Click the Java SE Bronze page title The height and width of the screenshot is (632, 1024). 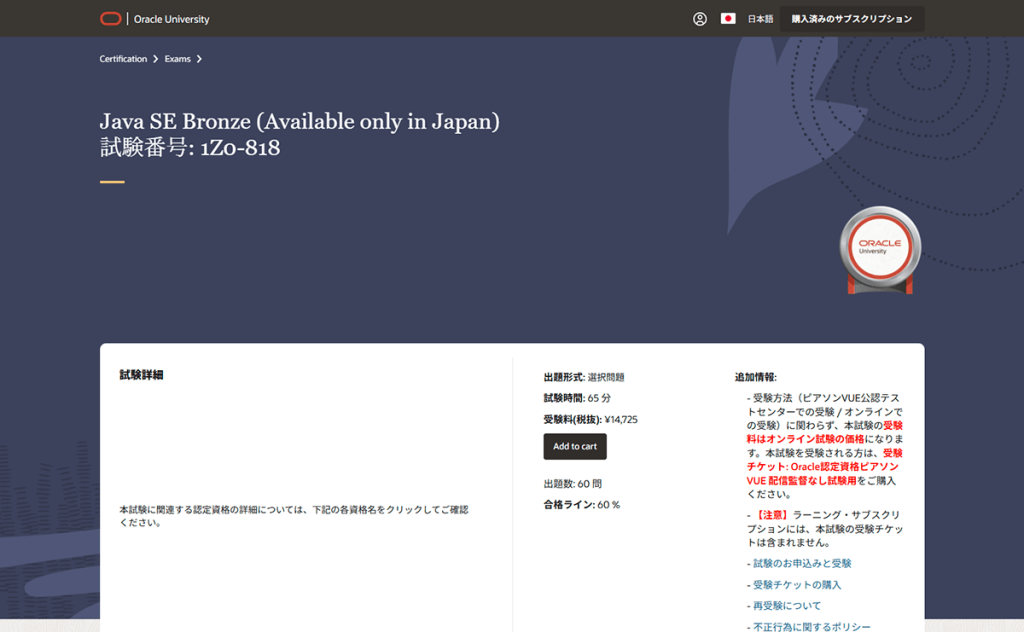coord(299,122)
